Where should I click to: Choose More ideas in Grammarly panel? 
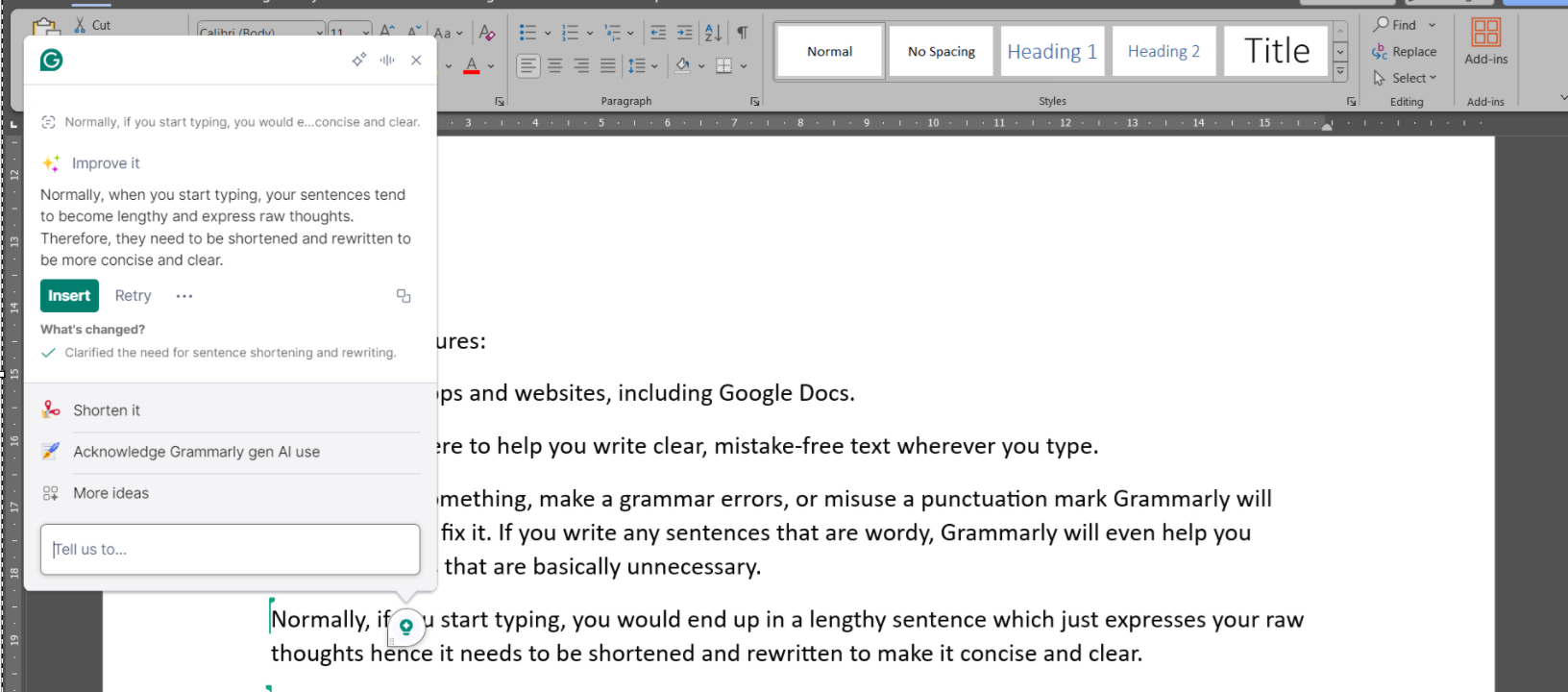click(110, 493)
